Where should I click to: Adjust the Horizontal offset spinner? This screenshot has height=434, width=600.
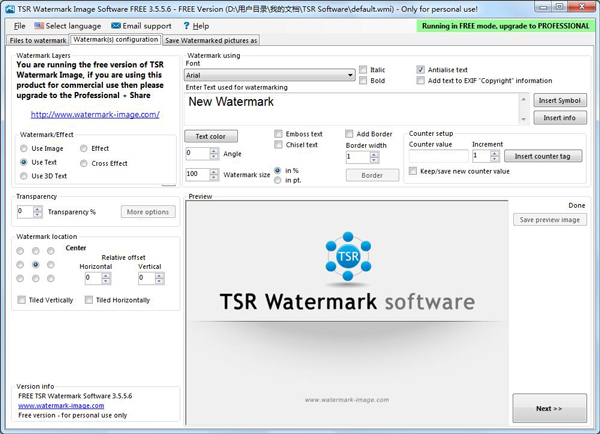click(x=106, y=278)
